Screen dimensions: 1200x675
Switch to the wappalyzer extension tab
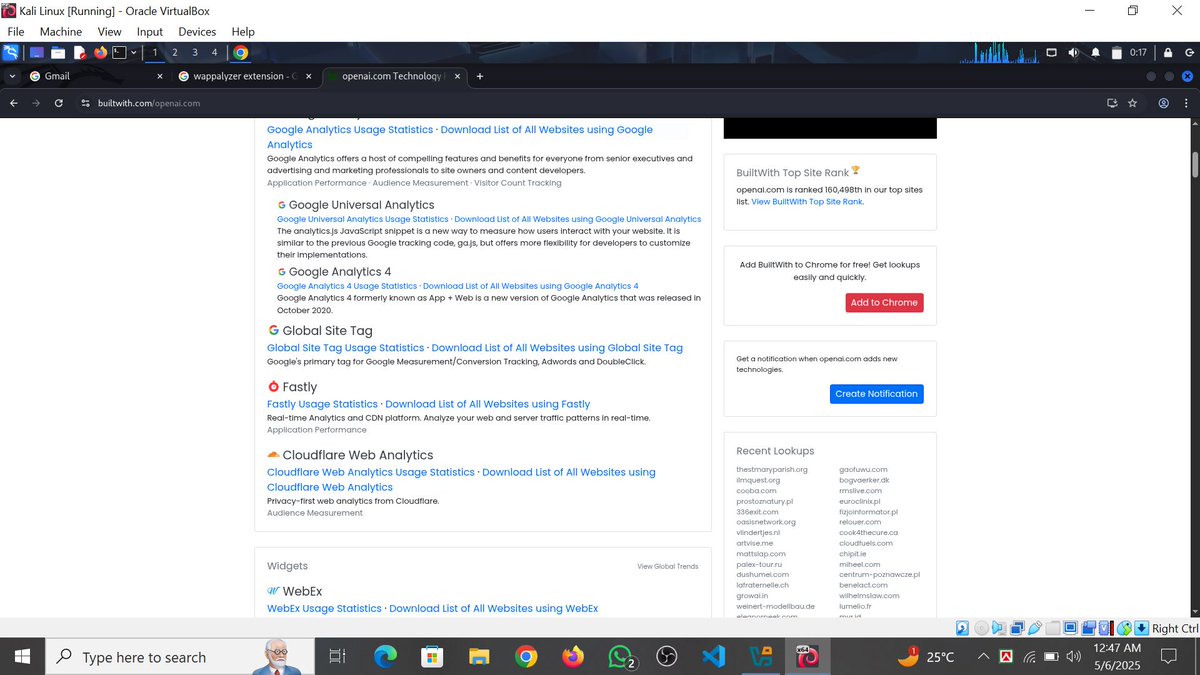pyautogui.click(x=245, y=76)
